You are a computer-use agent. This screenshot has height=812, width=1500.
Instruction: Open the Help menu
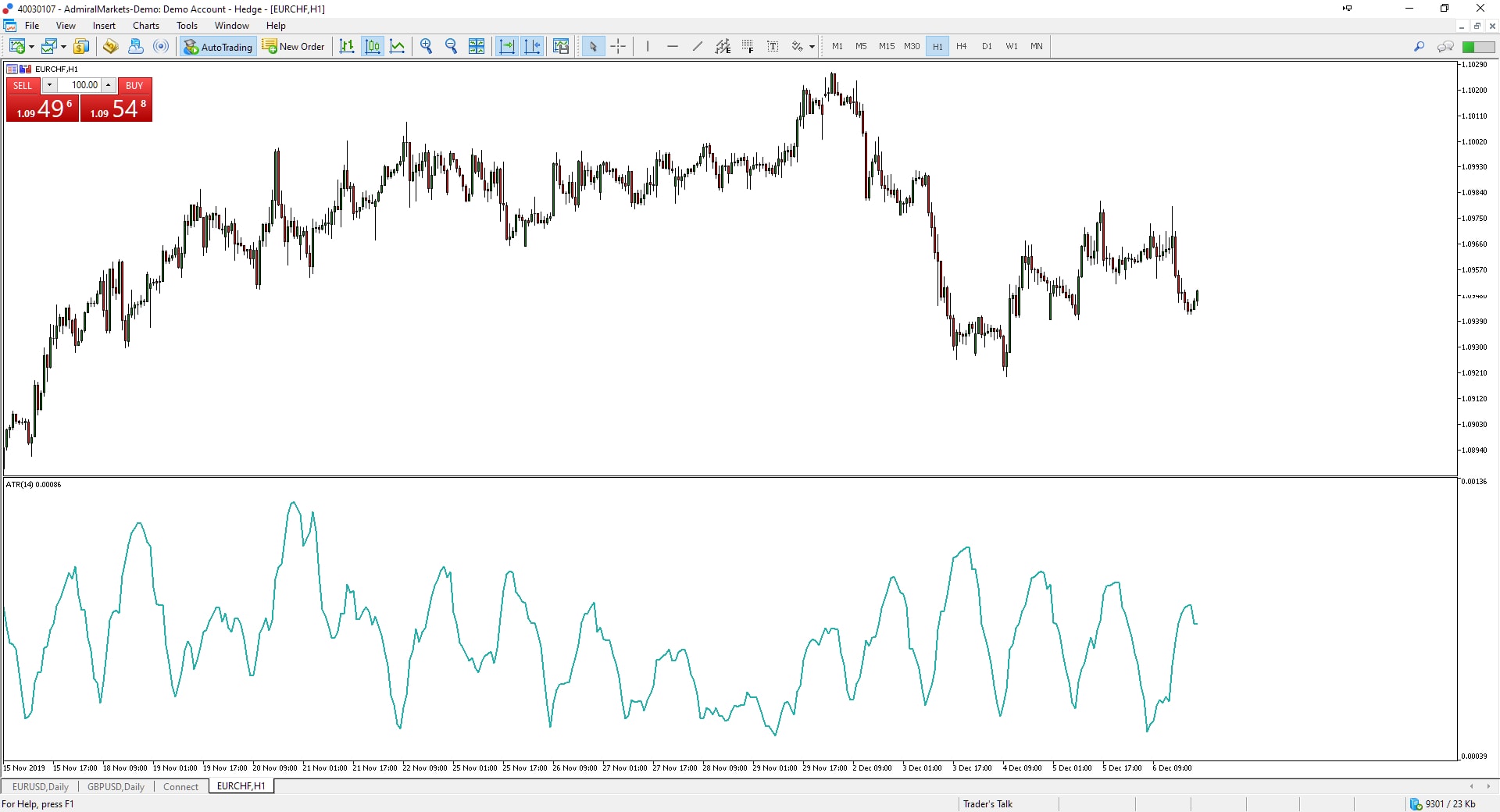(x=276, y=26)
